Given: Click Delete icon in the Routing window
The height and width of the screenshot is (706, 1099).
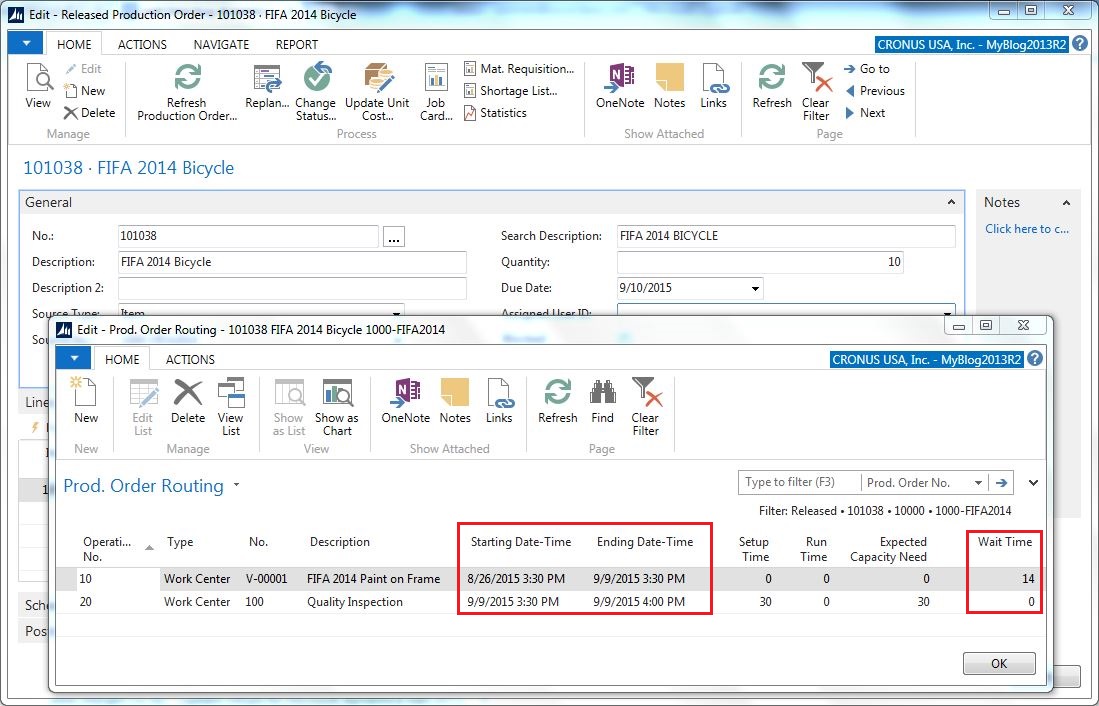Looking at the screenshot, I should (x=188, y=400).
